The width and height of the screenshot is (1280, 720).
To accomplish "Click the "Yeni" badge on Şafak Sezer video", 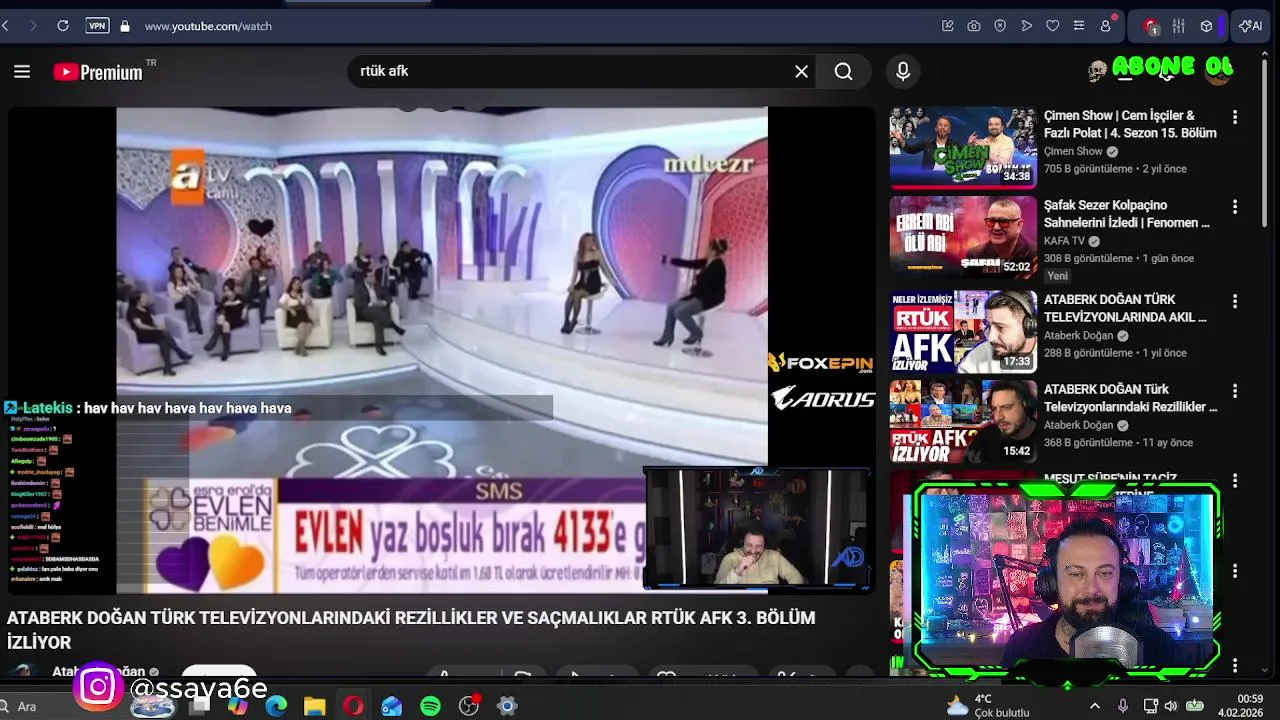I will click(x=1058, y=276).
